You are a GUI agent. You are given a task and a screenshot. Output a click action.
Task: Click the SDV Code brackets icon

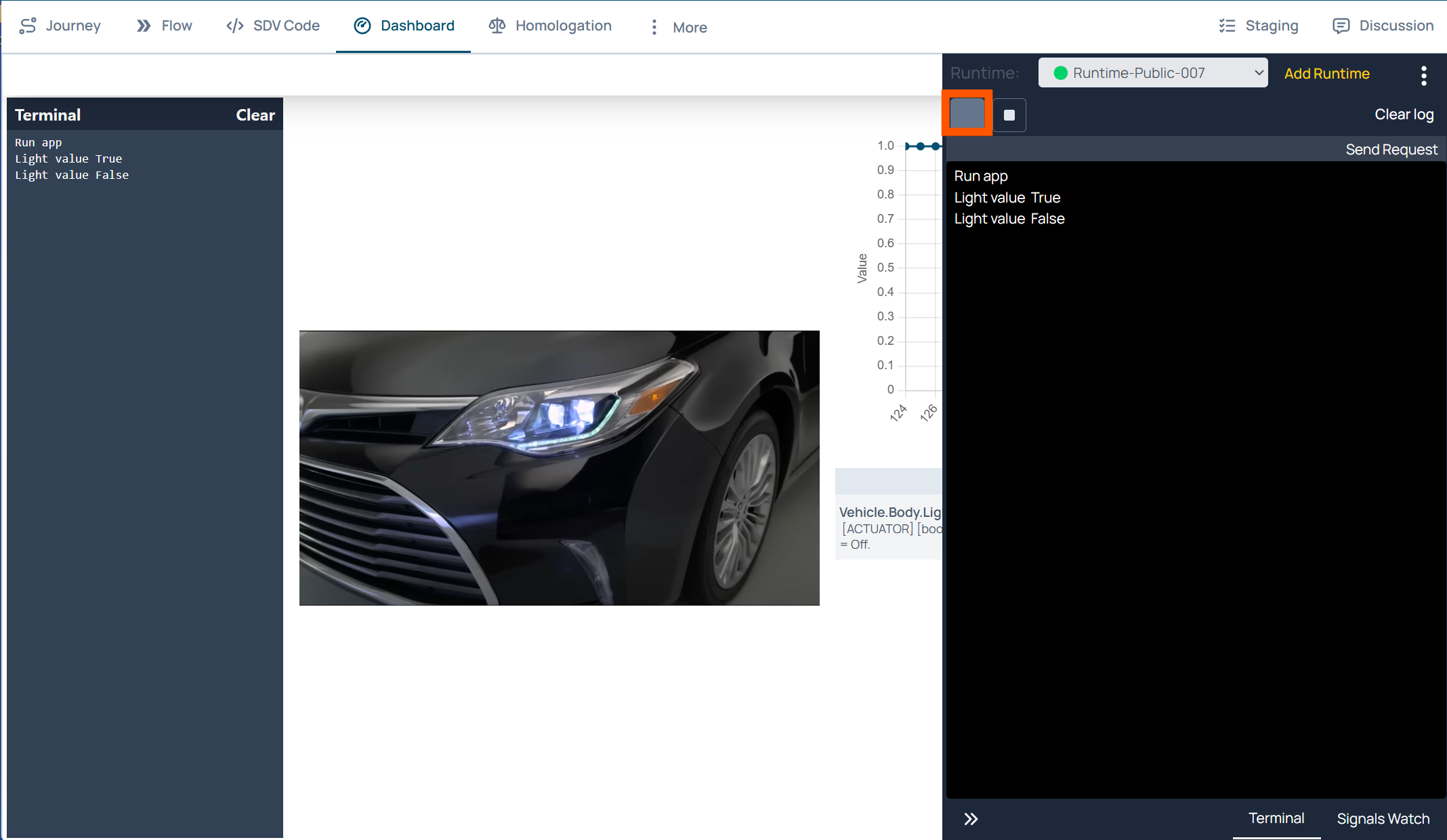click(x=234, y=26)
